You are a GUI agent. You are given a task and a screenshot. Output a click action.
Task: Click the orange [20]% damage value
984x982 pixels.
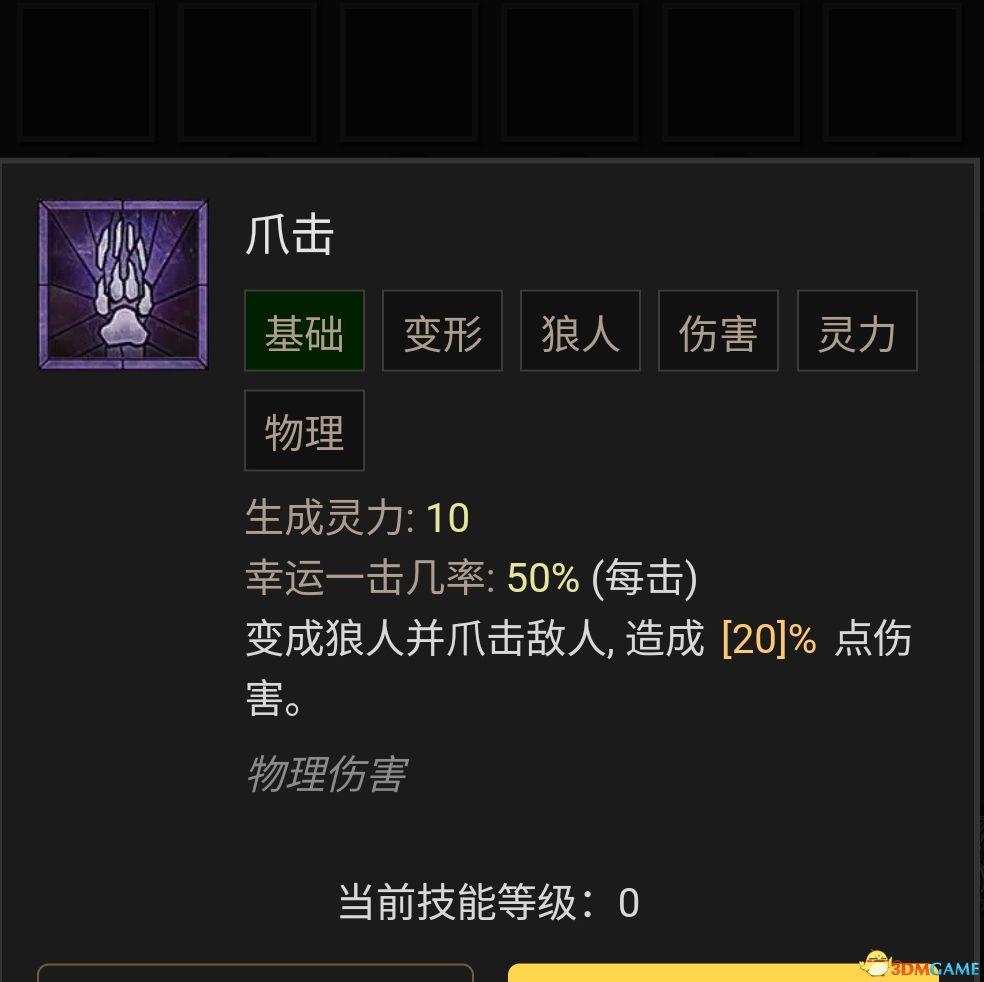pos(769,640)
